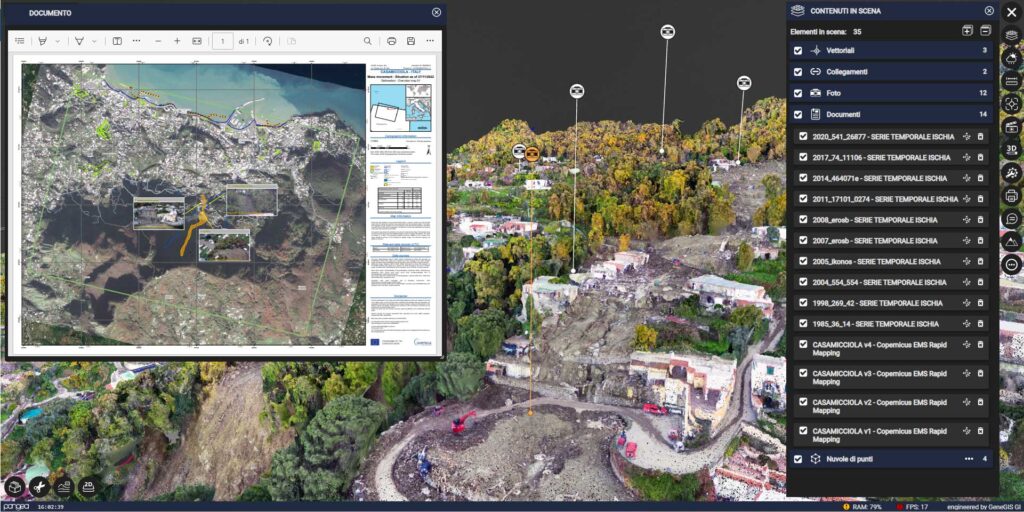The image size is (1024, 512).
Task: Click the orange photo marker in the scene
Action: pyautogui.click(x=533, y=153)
